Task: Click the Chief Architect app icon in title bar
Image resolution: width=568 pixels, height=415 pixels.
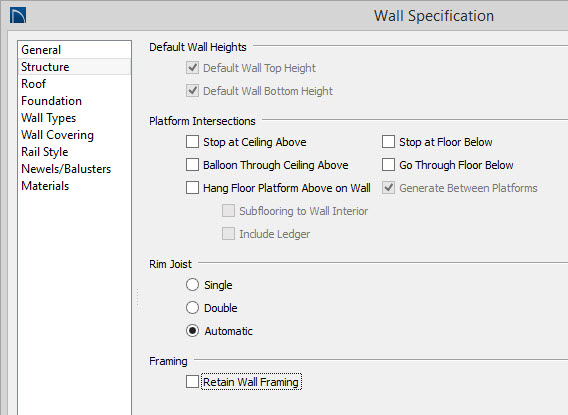Action: coord(18,16)
